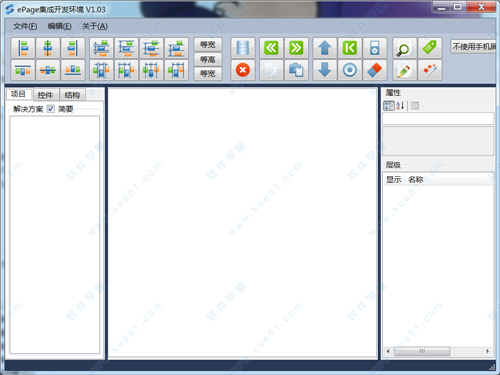The width and height of the screenshot is (500, 375).
Task: Click the green price tag icon
Action: coord(430,48)
